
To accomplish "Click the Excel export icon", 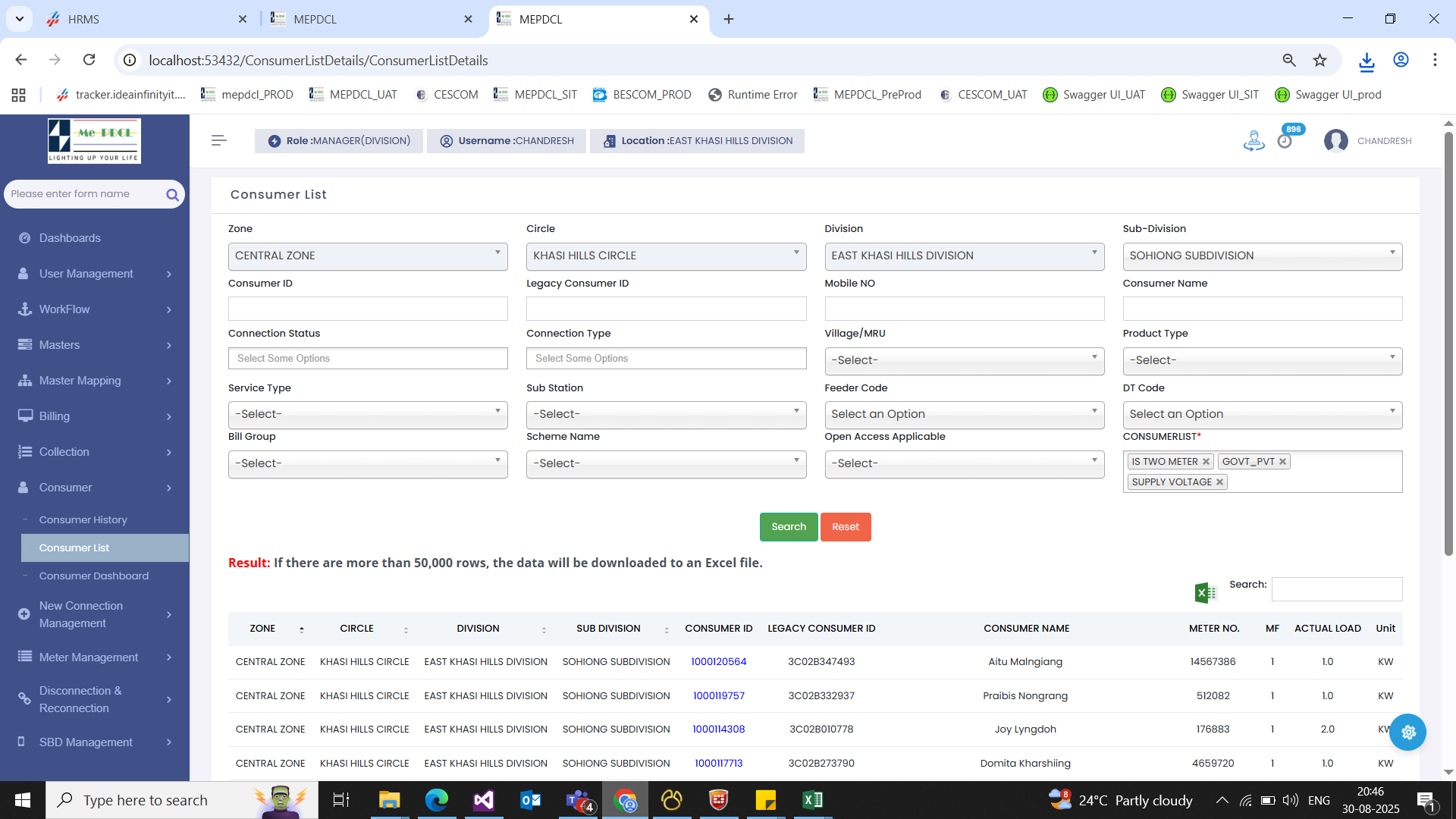I will 1205,592.
